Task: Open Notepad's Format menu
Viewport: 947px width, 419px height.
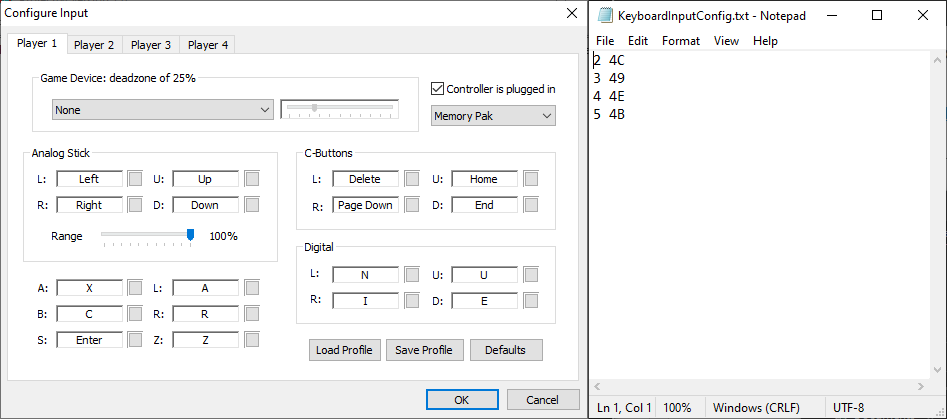Action: tap(681, 41)
